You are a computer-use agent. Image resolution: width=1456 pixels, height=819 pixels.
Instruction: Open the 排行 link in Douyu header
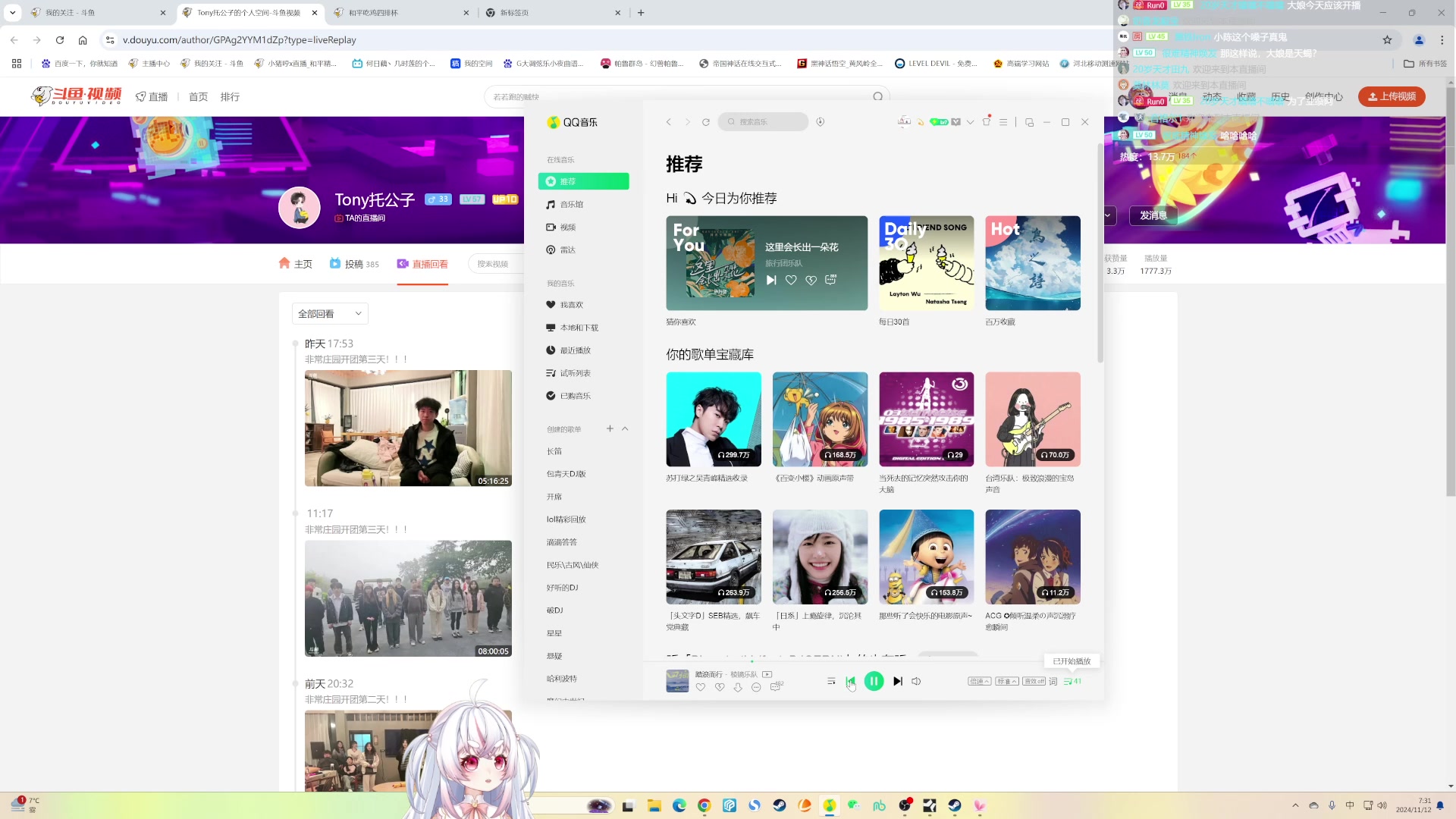230,97
